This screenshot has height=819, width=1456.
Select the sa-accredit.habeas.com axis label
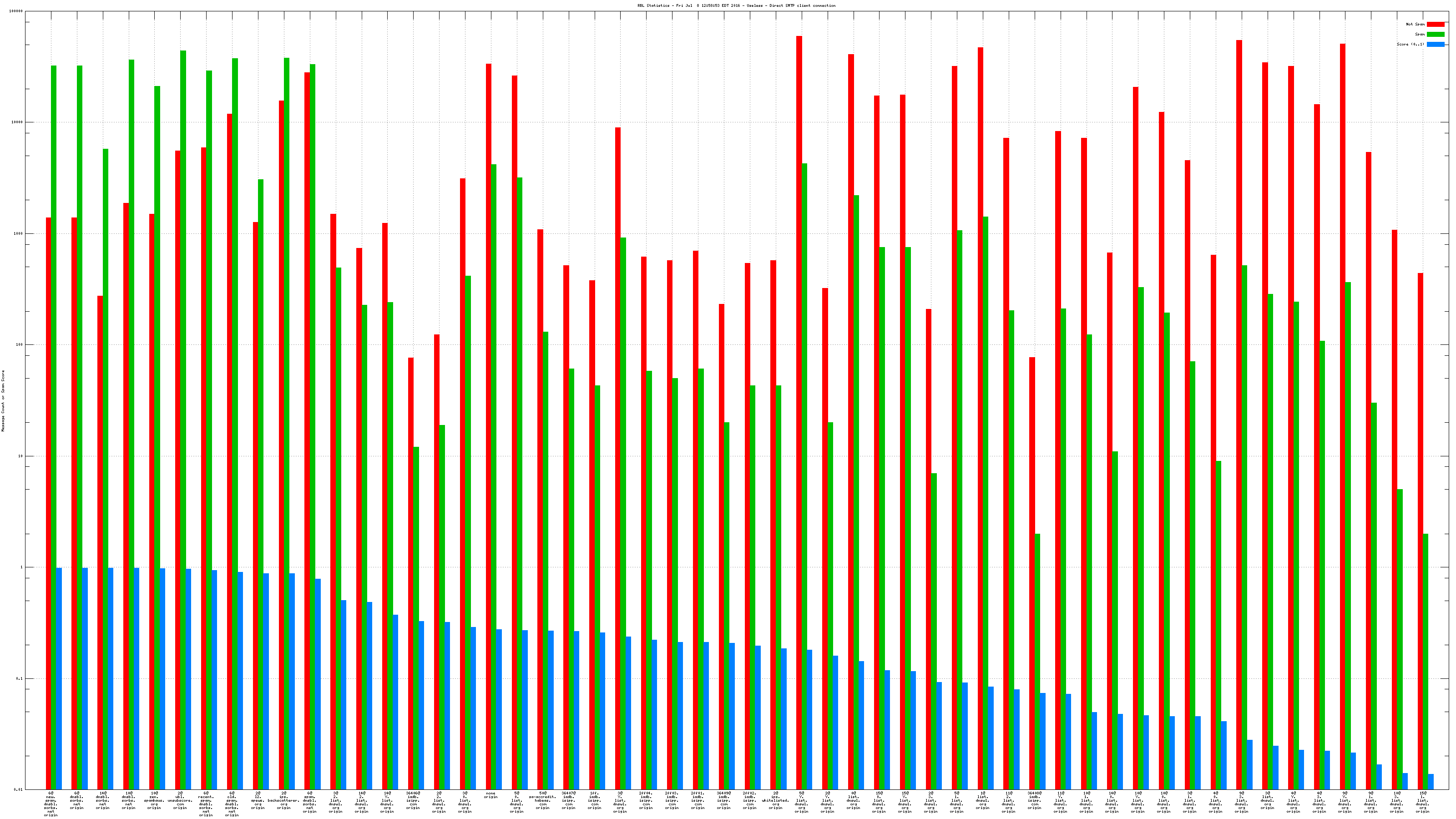543,800
